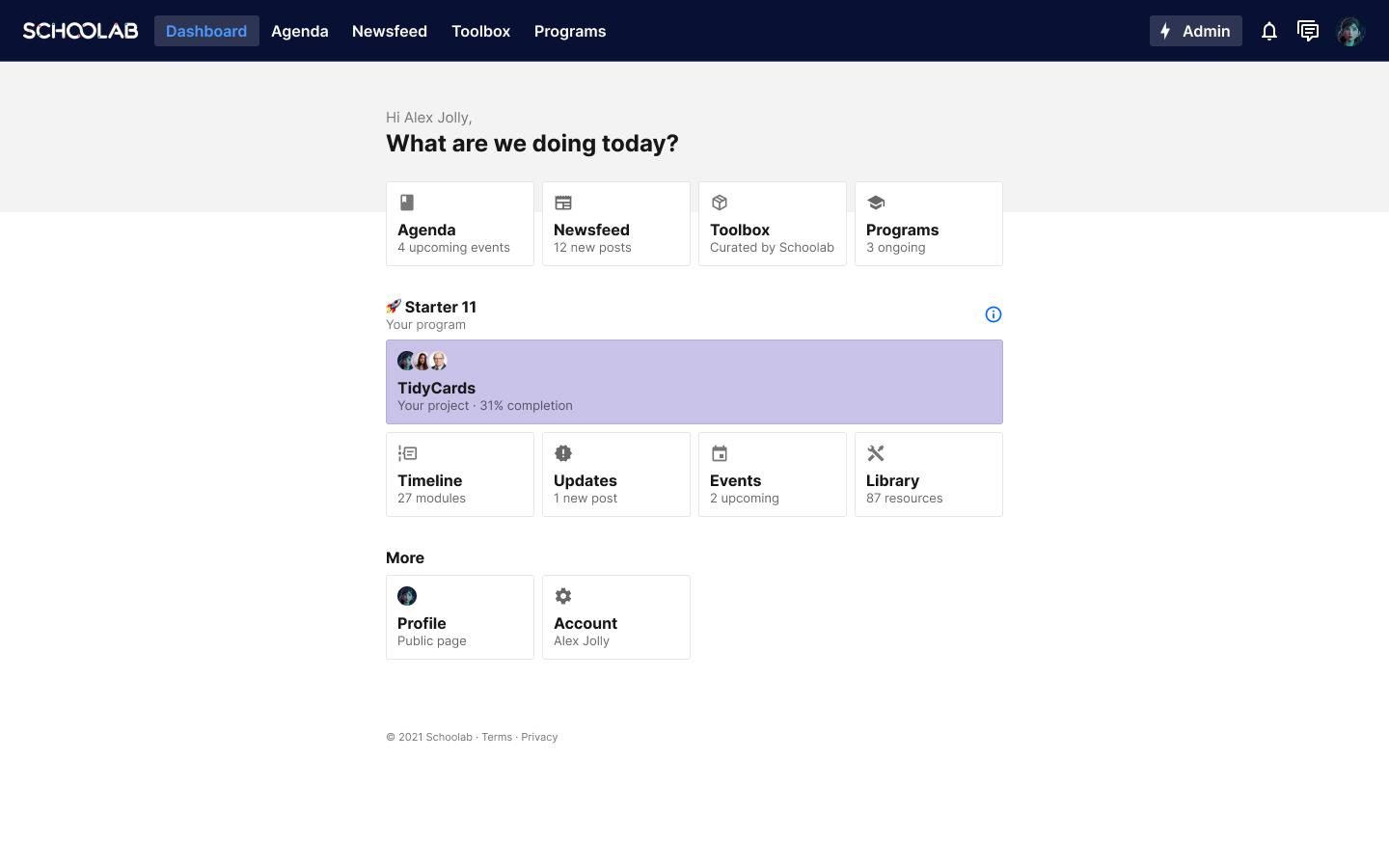The height and width of the screenshot is (868, 1389).
Task: Click the Starter 11 info icon
Action: (x=993, y=314)
